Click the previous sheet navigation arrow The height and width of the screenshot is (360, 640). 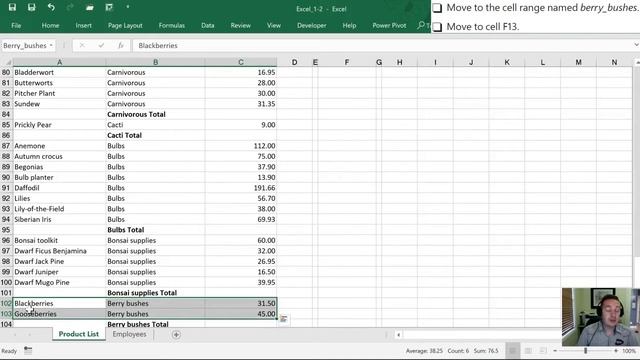[x=15, y=335]
